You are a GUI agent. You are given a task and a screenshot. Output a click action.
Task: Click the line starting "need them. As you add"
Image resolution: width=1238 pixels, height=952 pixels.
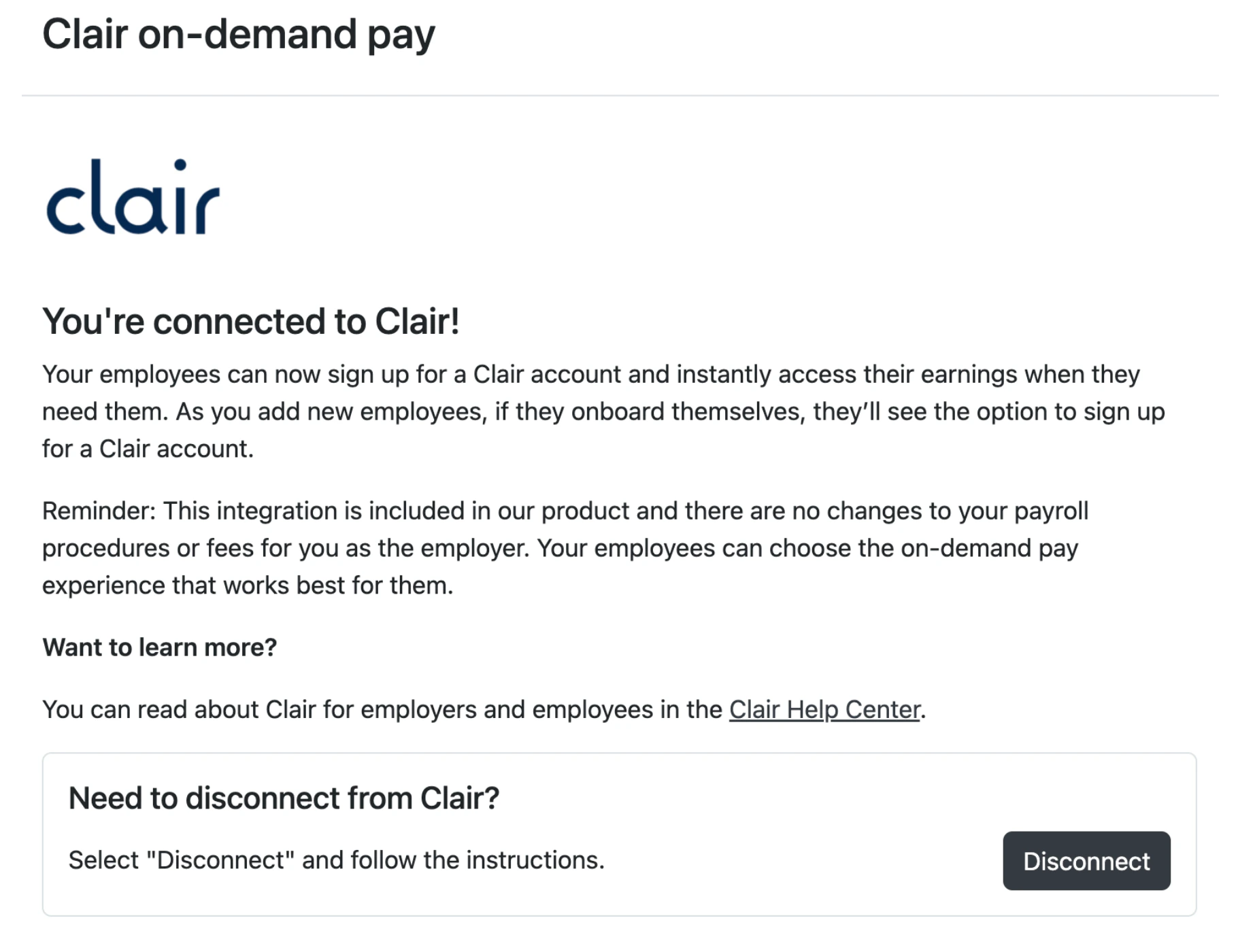603,412
